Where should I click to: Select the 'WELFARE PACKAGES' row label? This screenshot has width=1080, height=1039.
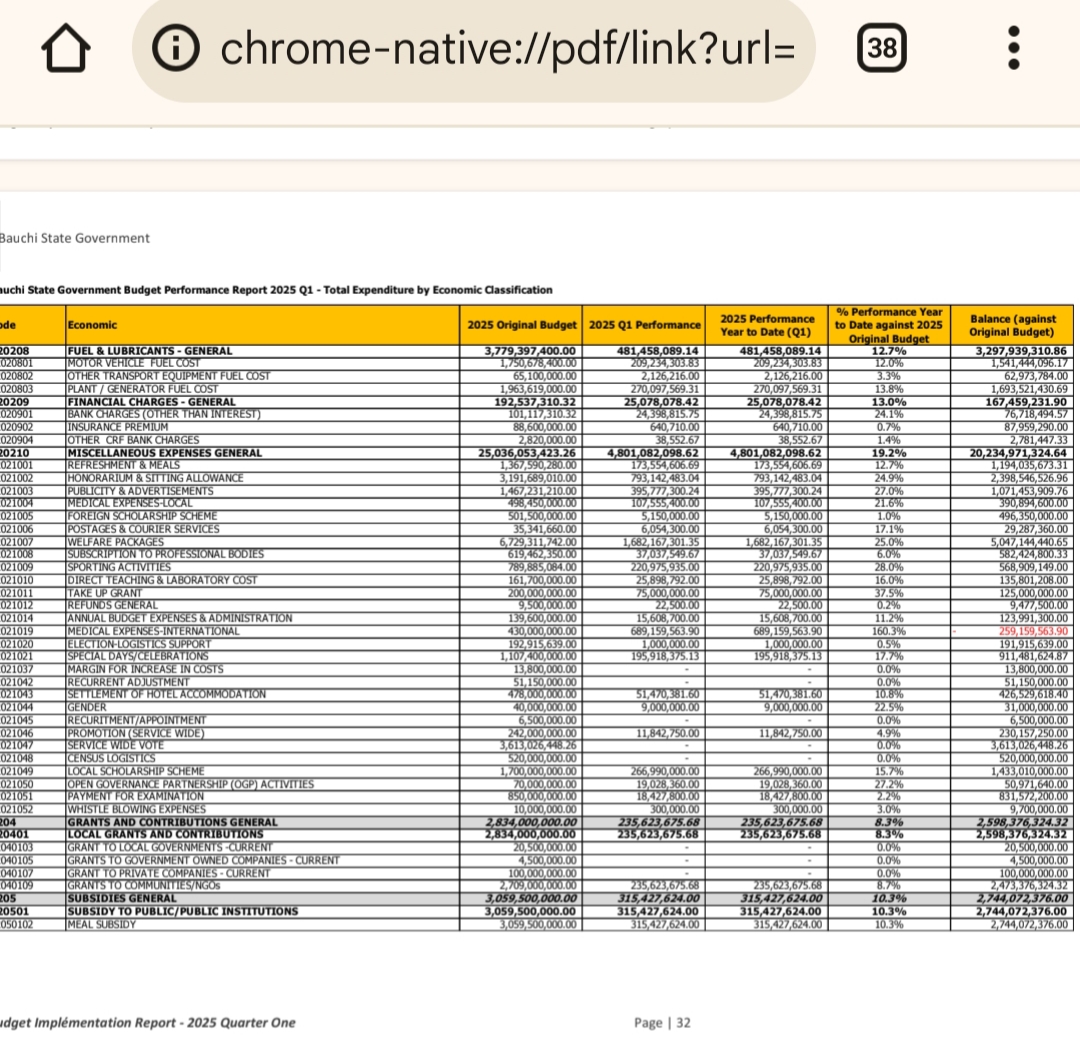click(116, 542)
